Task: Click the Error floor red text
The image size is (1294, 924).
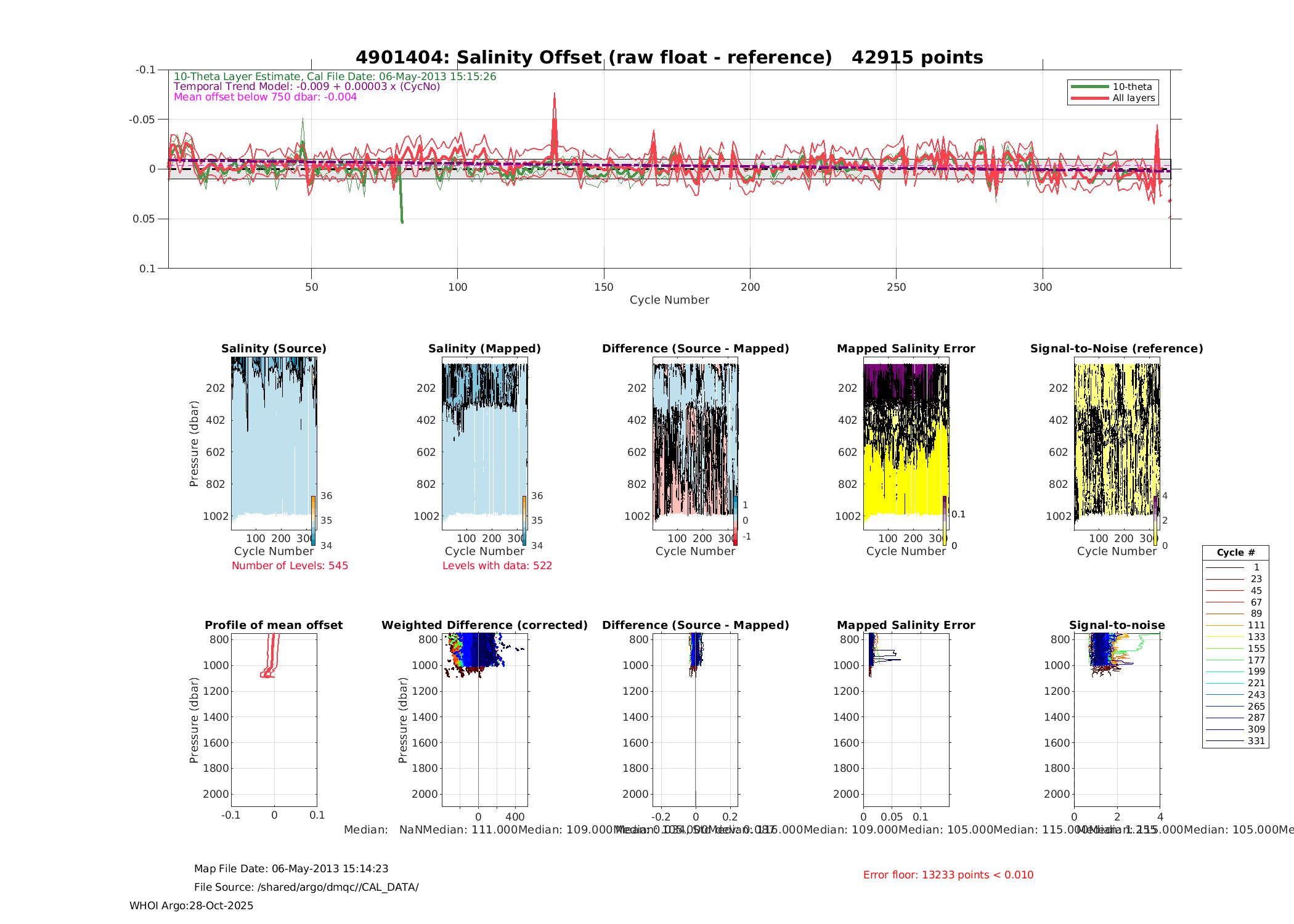Action: coord(948,875)
